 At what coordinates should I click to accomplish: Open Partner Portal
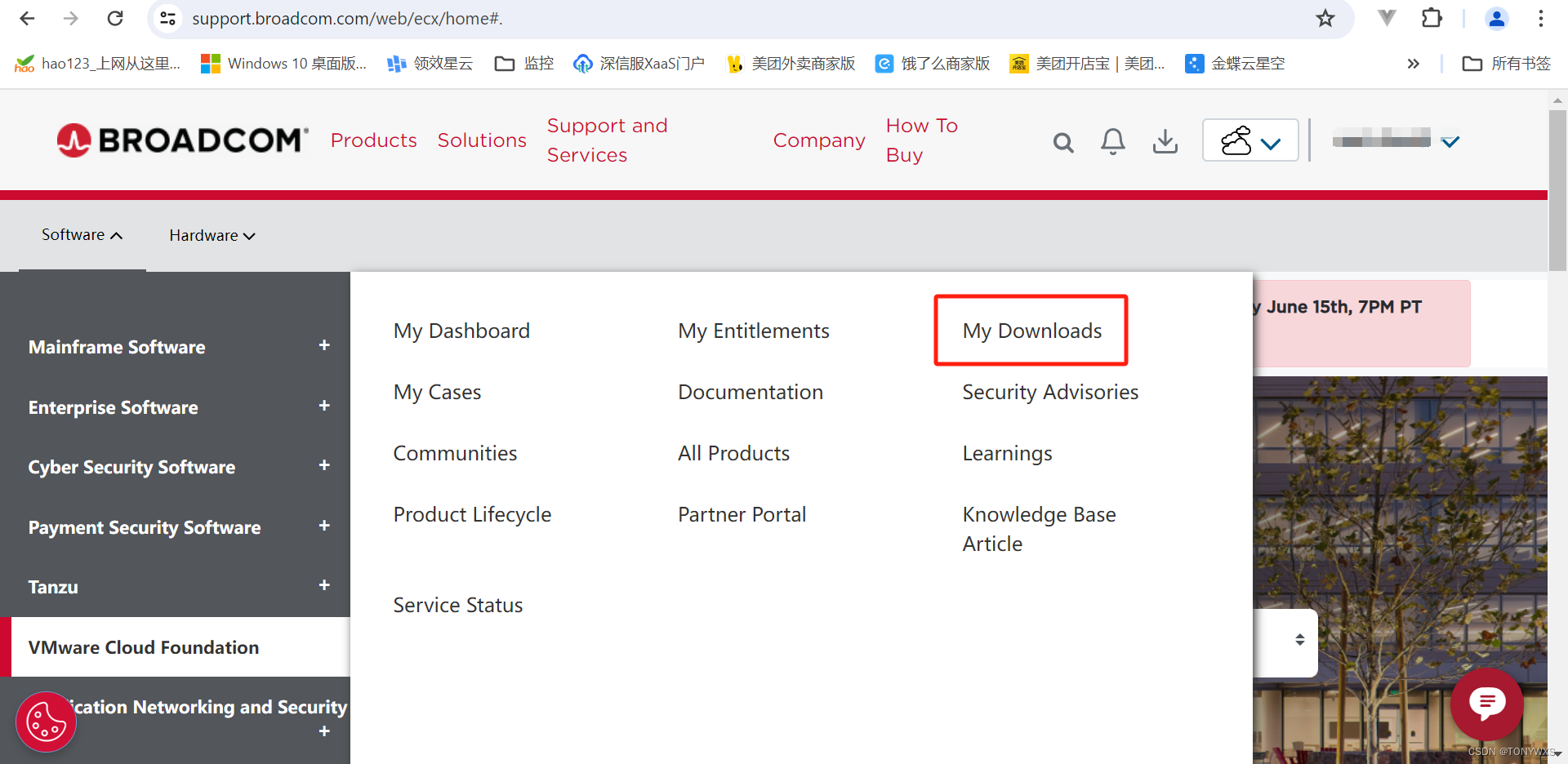(x=742, y=514)
